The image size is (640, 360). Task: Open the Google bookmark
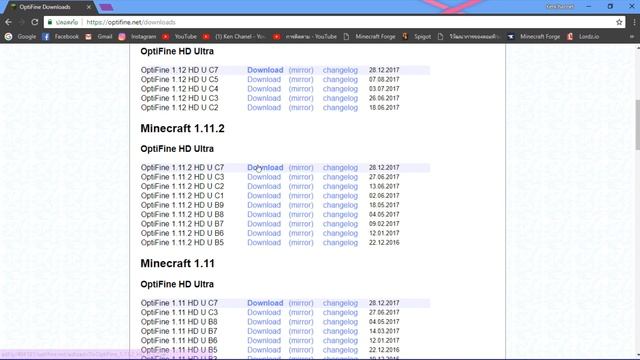coord(20,37)
